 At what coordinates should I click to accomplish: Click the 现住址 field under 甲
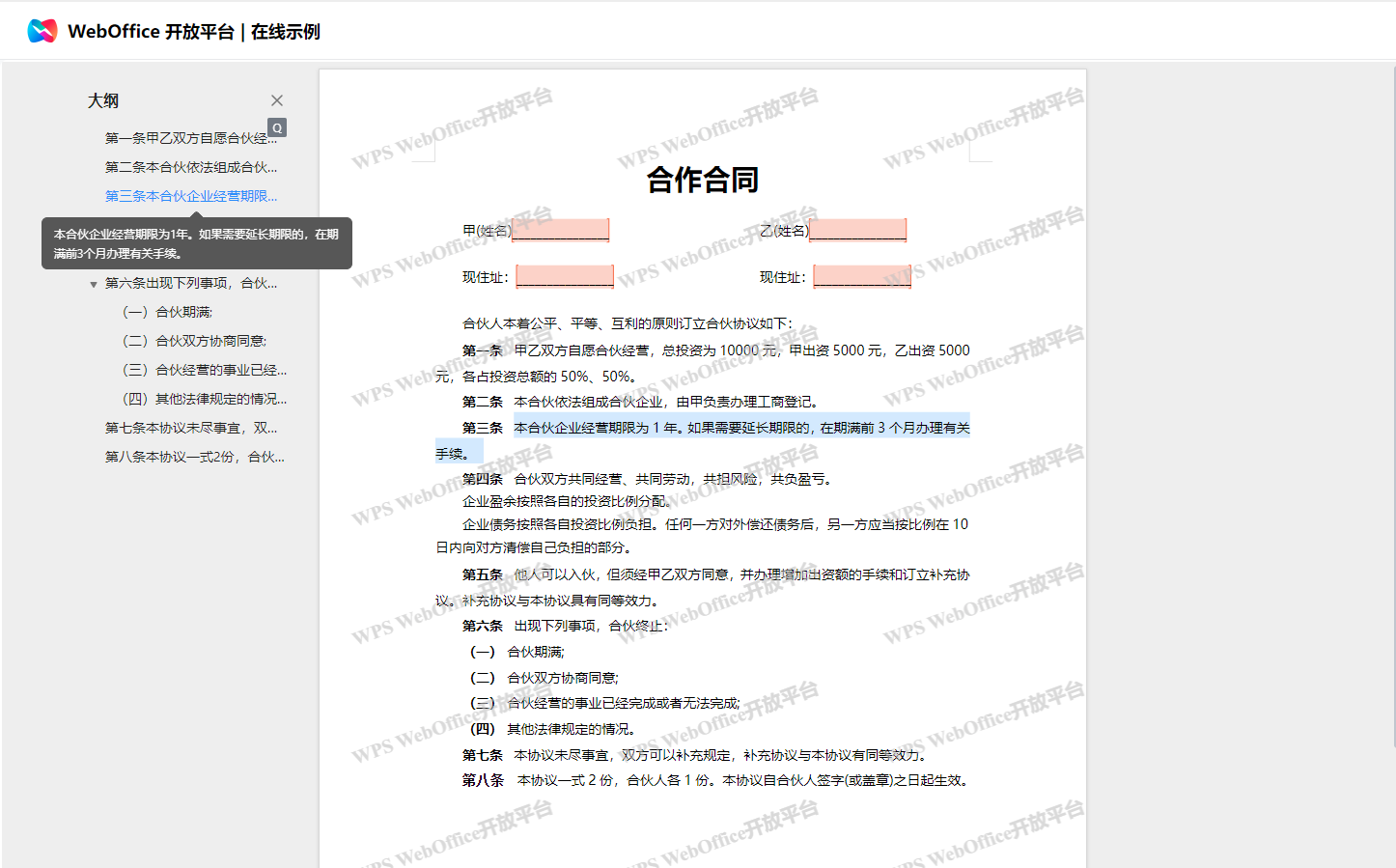pos(565,276)
